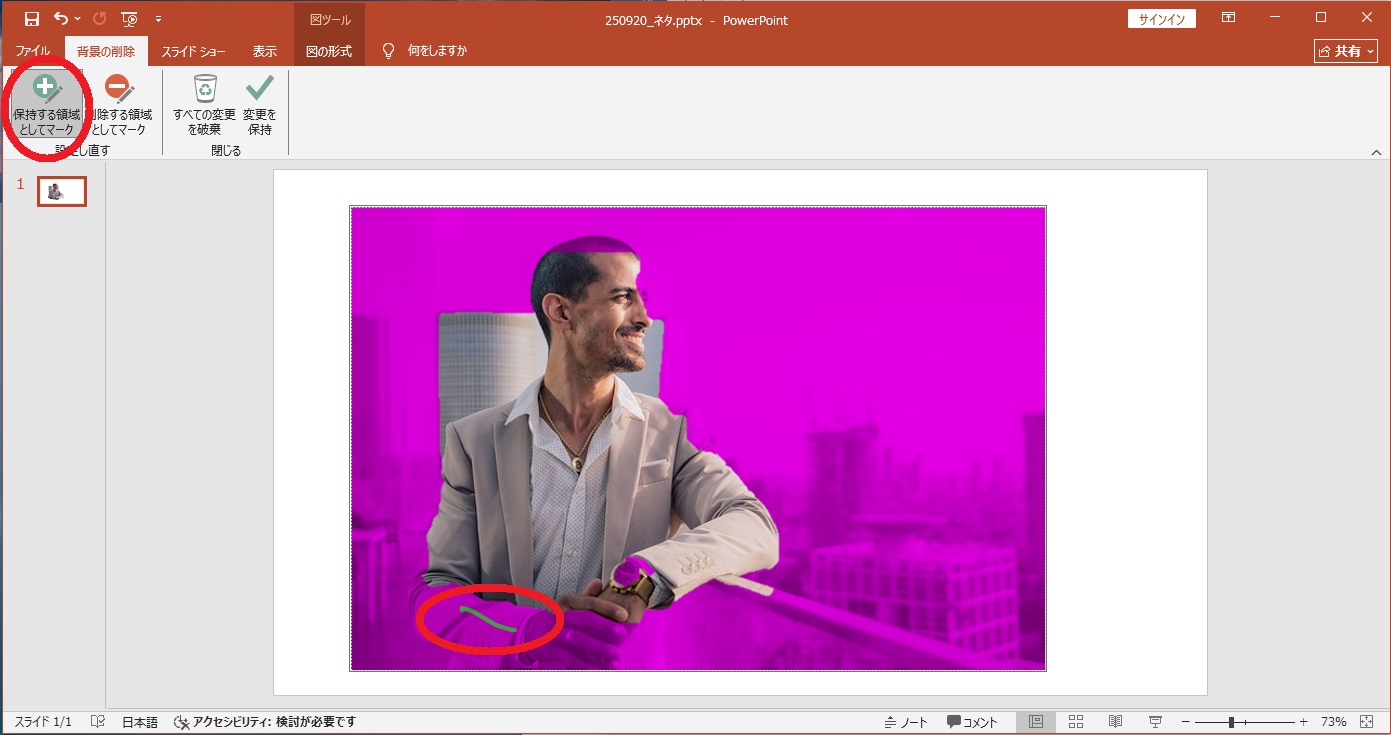Fit slide to current window
This screenshot has width=1391, height=735.
pyautogui.click(x=1367, y=722)
